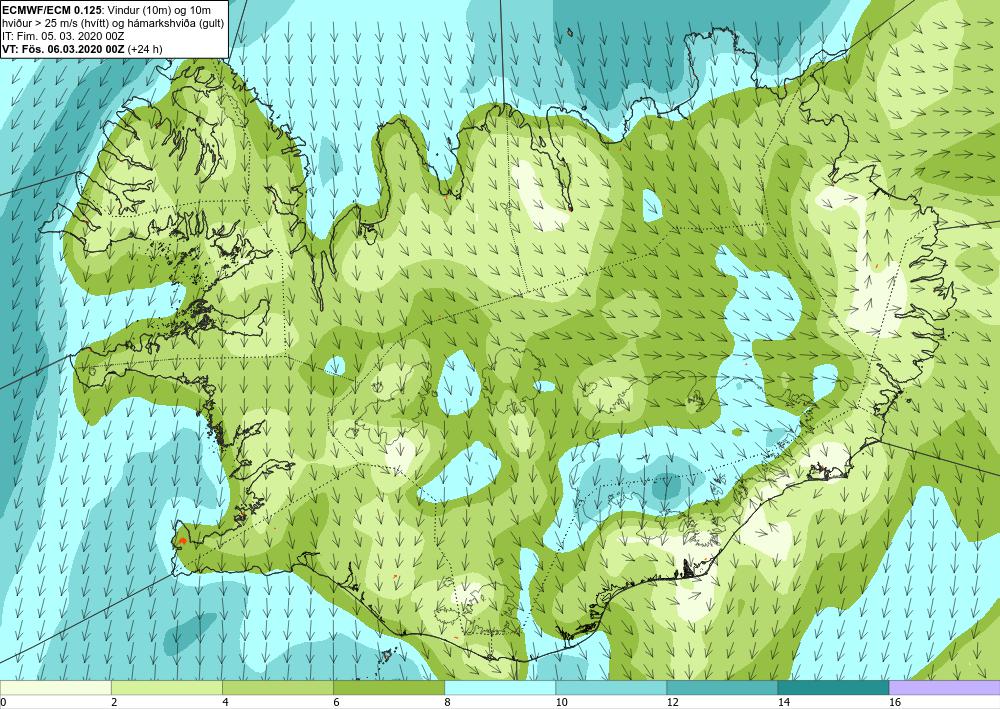The image size is (1000, 709).
Task: Click the 12–14 m/s dark teal legend swatch
Action: coord(722,687)
